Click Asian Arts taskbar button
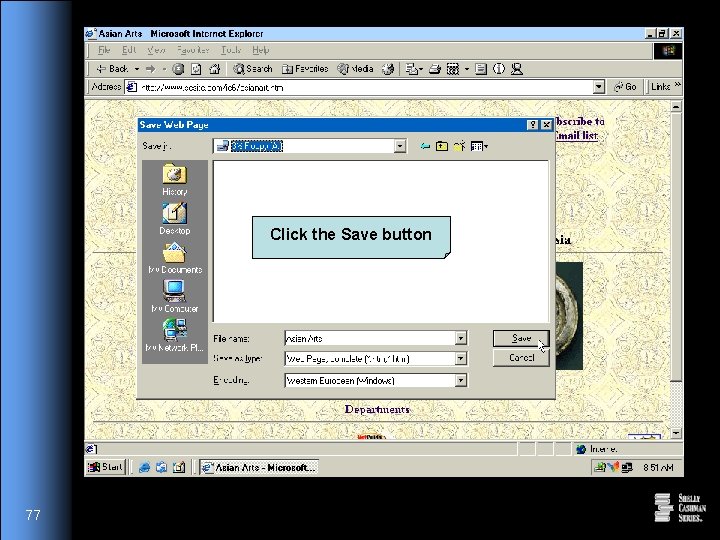 click(259, 467)
